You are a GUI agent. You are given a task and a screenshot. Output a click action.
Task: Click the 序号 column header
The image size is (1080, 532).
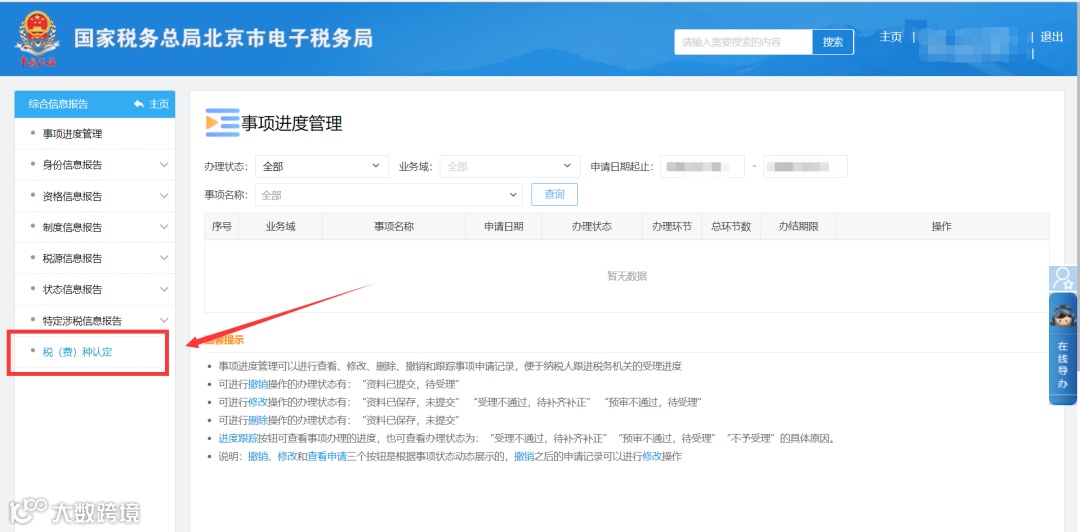(222, 226)
